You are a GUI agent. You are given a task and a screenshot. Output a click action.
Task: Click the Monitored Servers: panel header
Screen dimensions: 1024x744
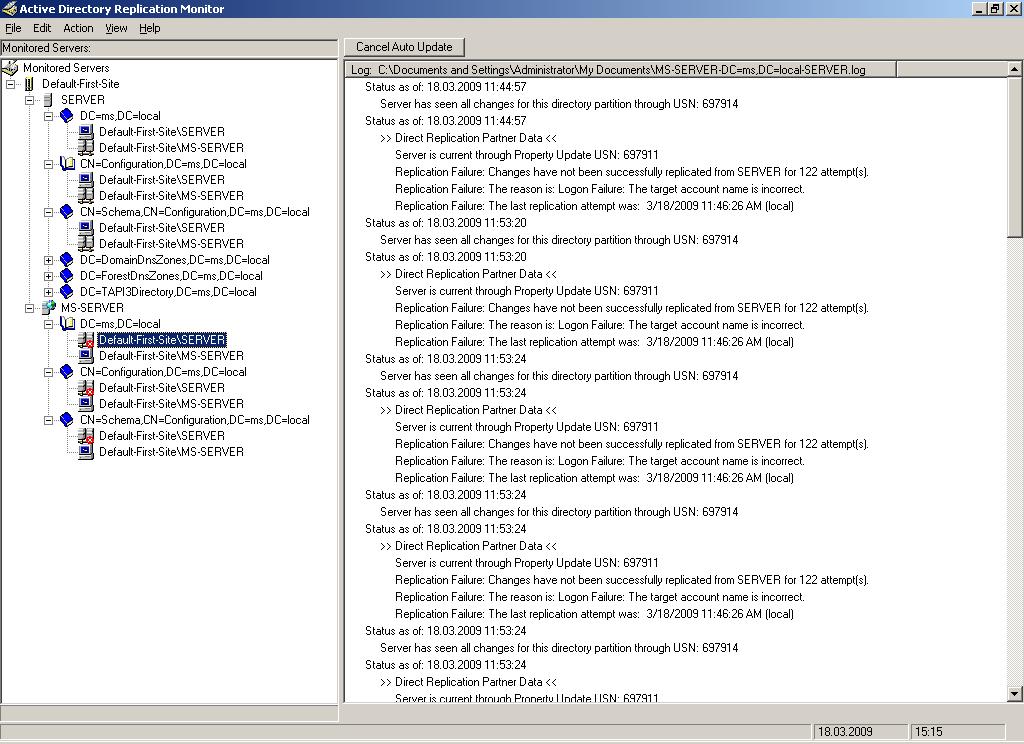click(169, 48)
